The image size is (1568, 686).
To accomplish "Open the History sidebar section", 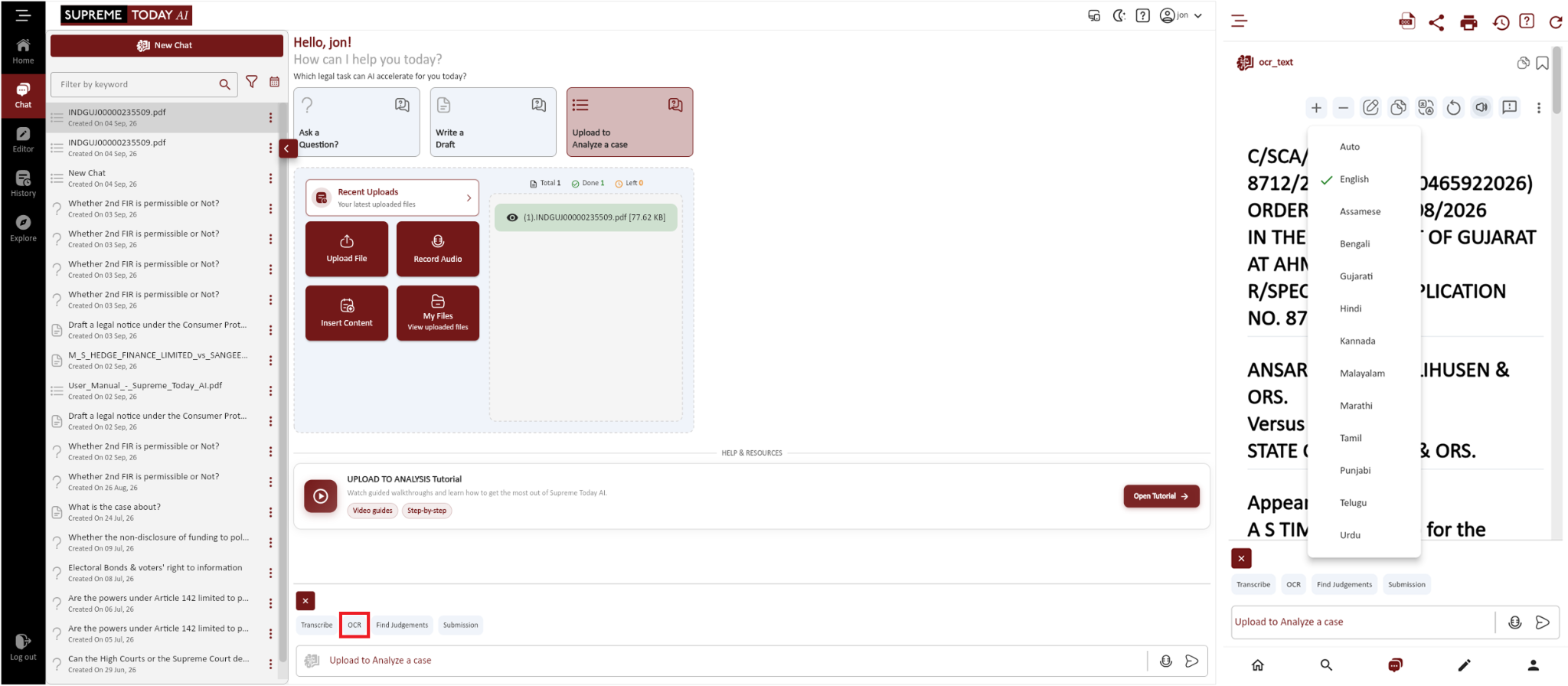I will click(x=23, y=185).
